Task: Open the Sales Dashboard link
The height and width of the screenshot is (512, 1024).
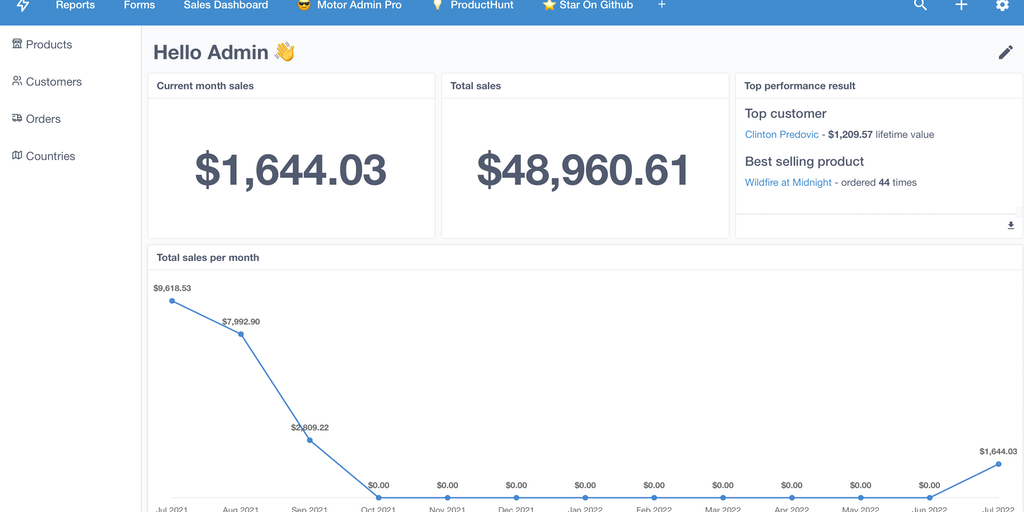Action: click(x=226, y=6)
